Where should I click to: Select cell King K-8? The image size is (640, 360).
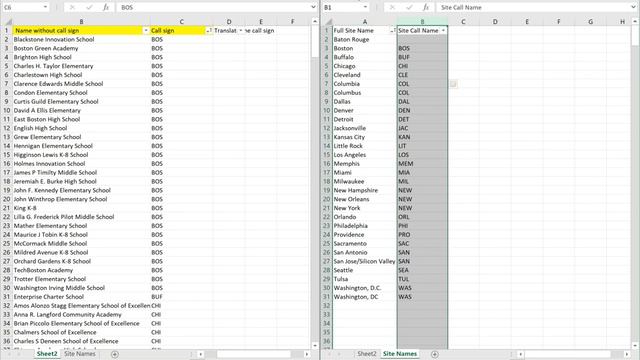[81, 208]
